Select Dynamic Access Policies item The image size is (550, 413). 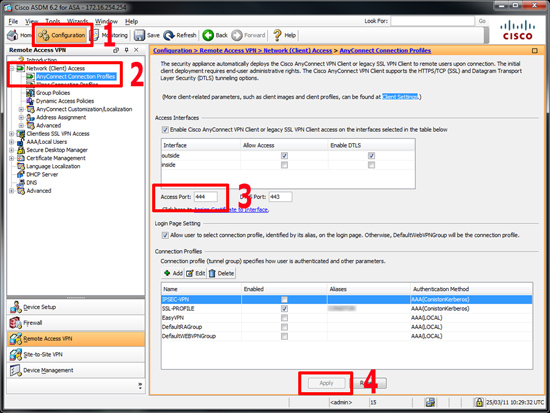pyautogui.click(x=65, y=101)
